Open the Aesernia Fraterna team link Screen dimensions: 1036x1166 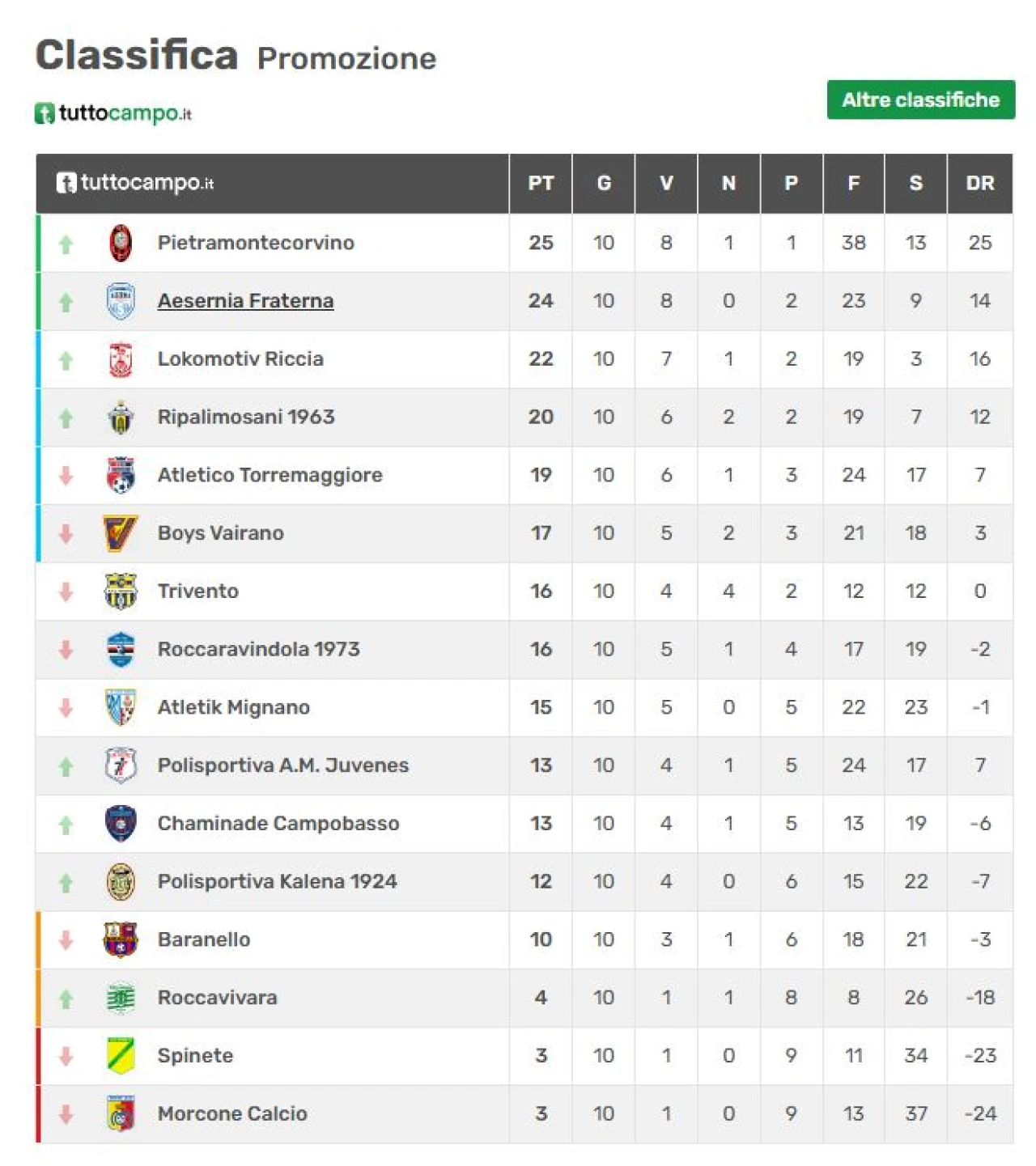pos(245,301)
